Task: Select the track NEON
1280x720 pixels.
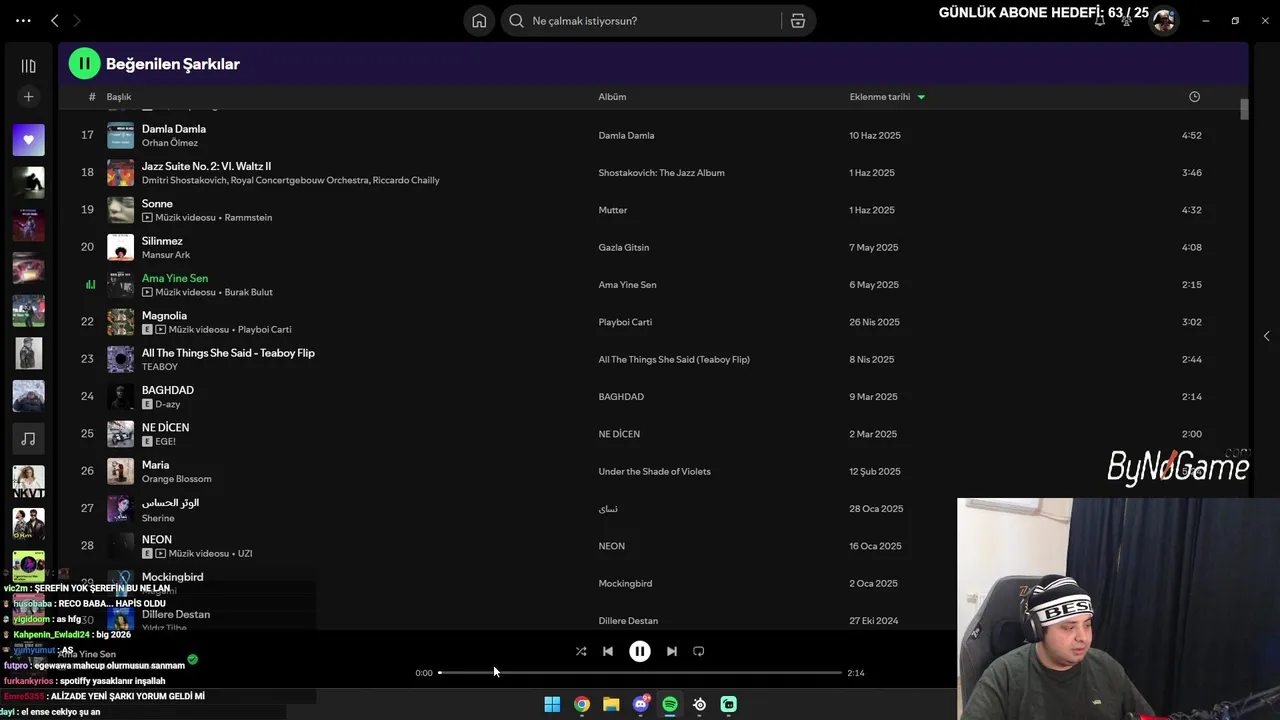Action: click(x=157, y=539)
